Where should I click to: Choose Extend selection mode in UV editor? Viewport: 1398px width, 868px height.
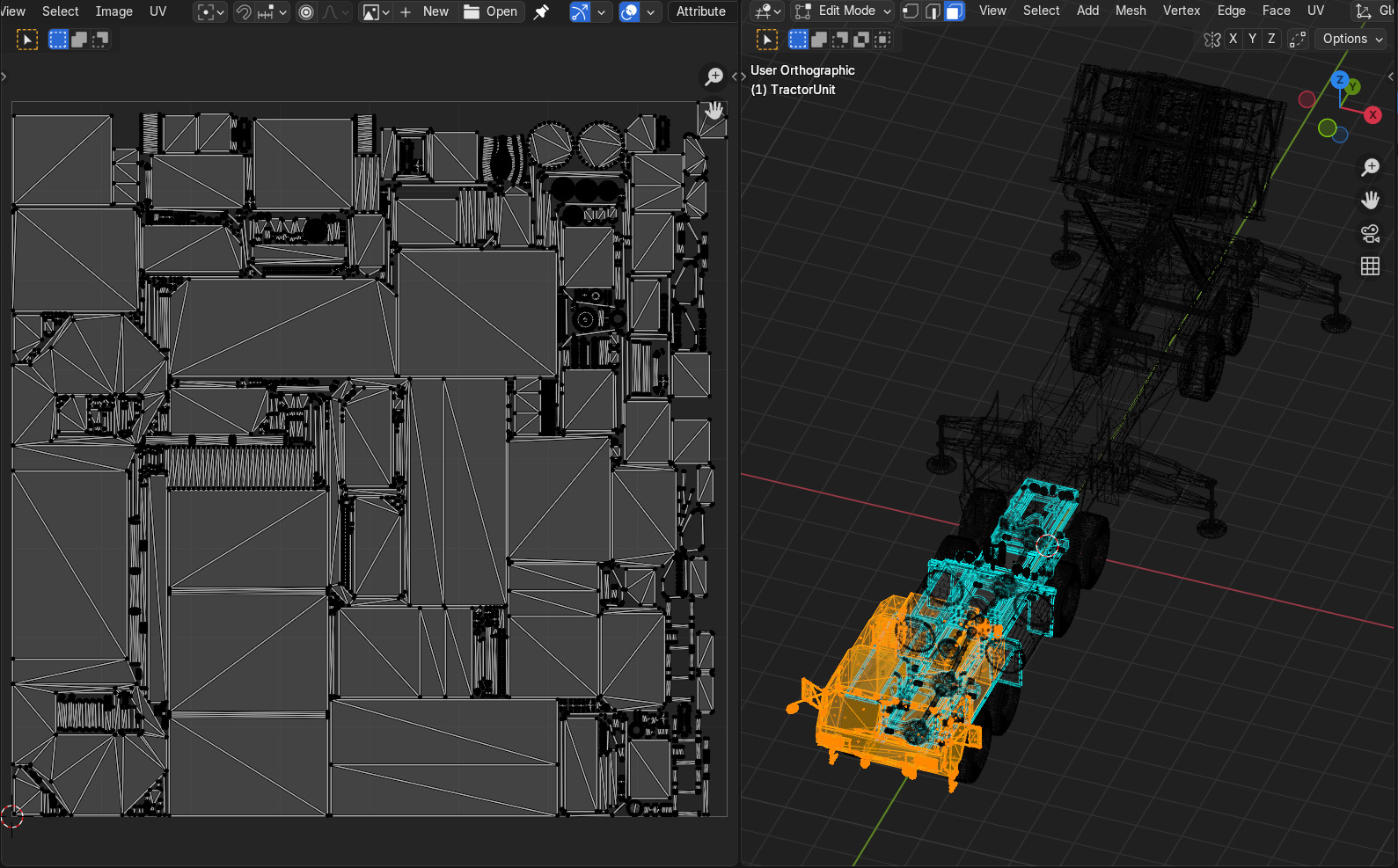(x=79, y=40)
